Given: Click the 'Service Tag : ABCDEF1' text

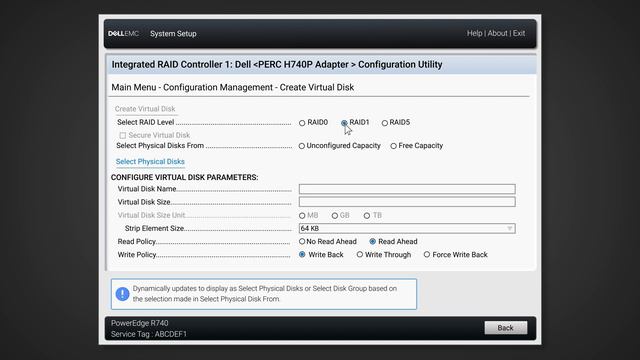Looking at the screenshot, I should pyautogui.click(x=149, y=334).
